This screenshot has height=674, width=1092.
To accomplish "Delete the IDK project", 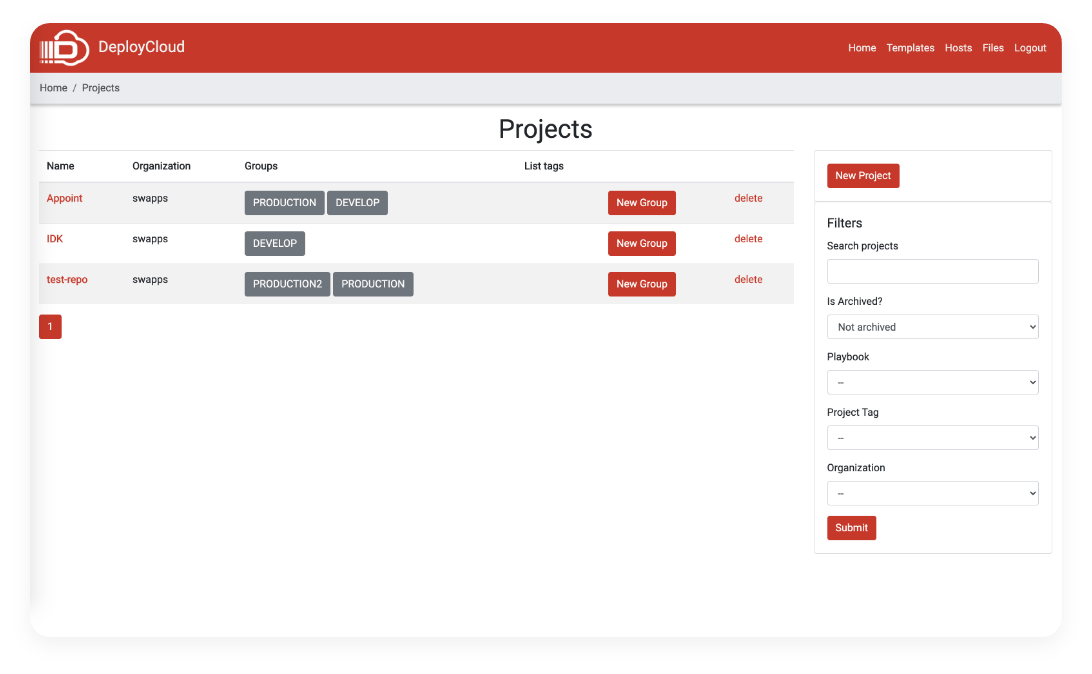I will click(748, 239).
